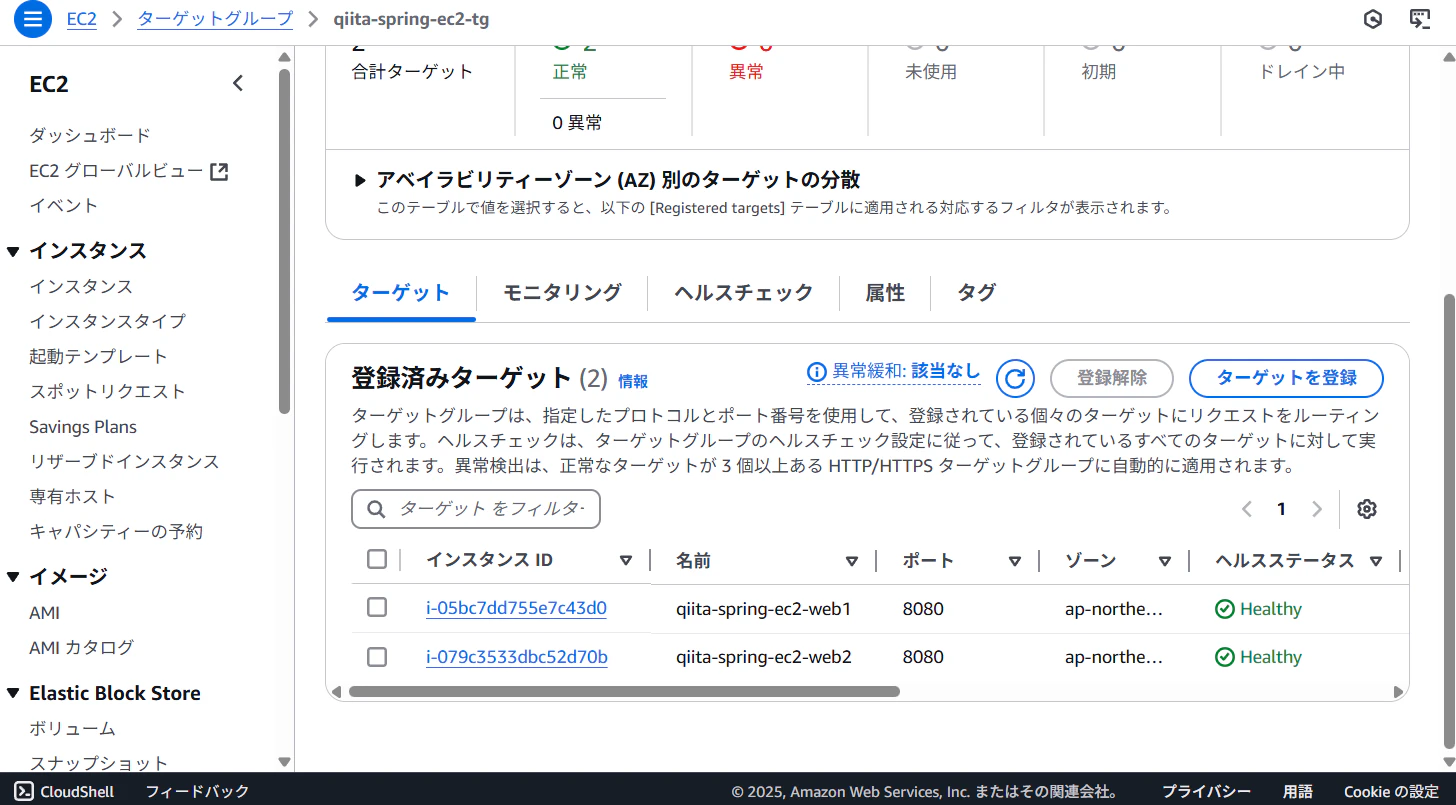Sort by ヘルスステータス column arrow

1376,561
